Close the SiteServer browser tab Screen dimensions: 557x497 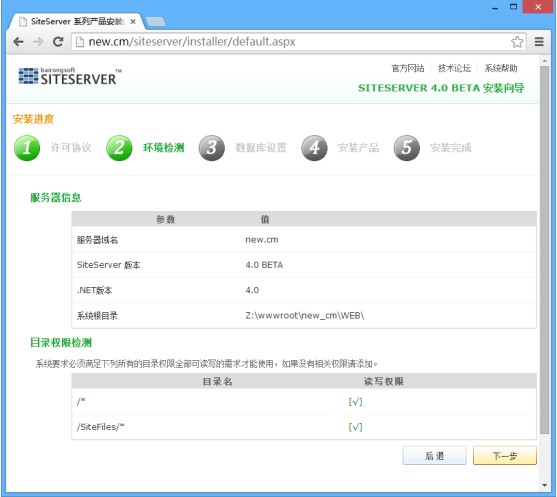click(133, 22)
